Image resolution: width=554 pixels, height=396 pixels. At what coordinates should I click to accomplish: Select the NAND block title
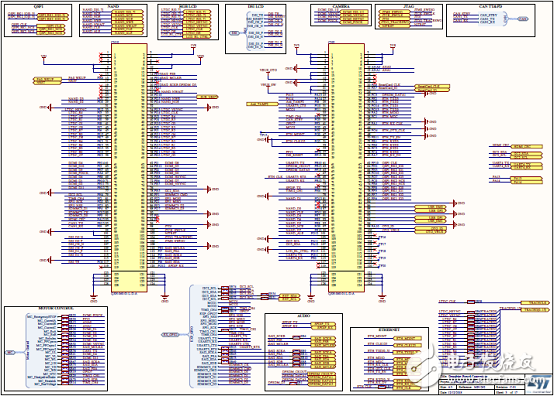[x=113, y=7]
